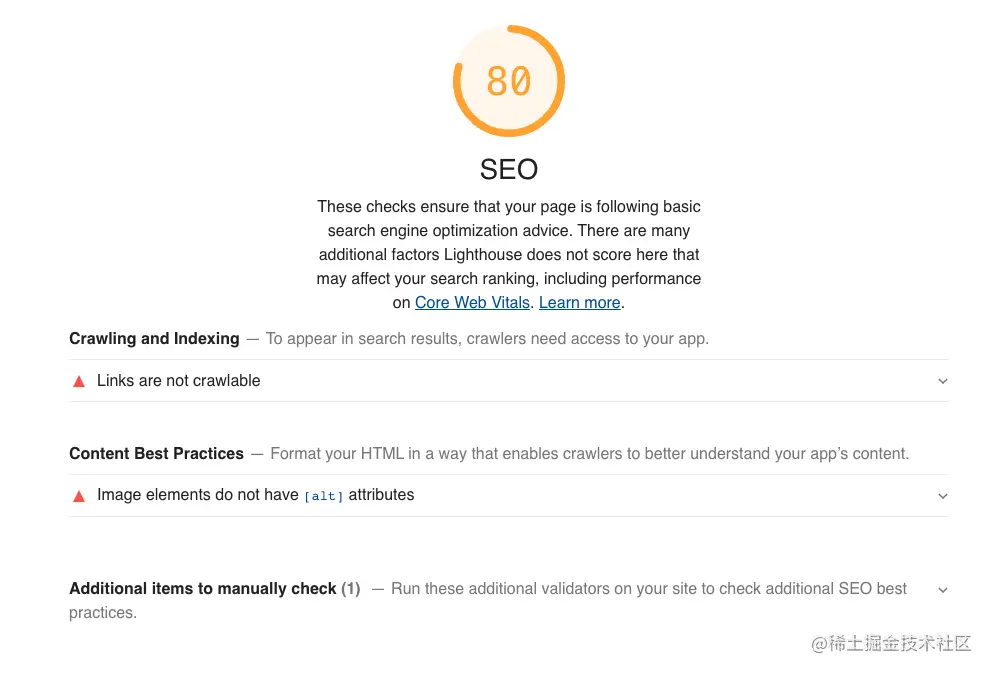Image resolution: width=991 pixels, height=673 pixels.
Task: Click the number 80 in the gauge
Action: tap(508, 82)
